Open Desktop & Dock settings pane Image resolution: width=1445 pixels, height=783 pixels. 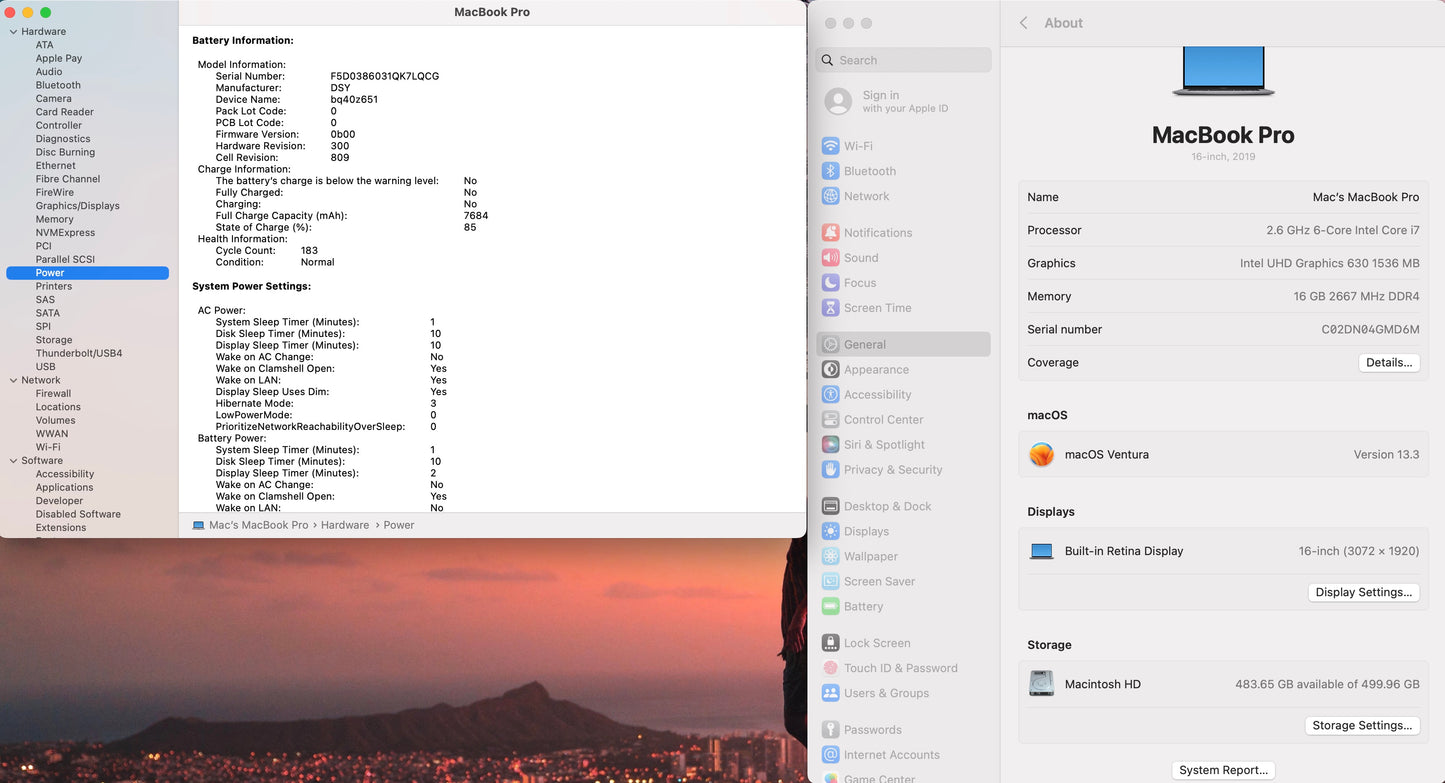coord(887,507)
